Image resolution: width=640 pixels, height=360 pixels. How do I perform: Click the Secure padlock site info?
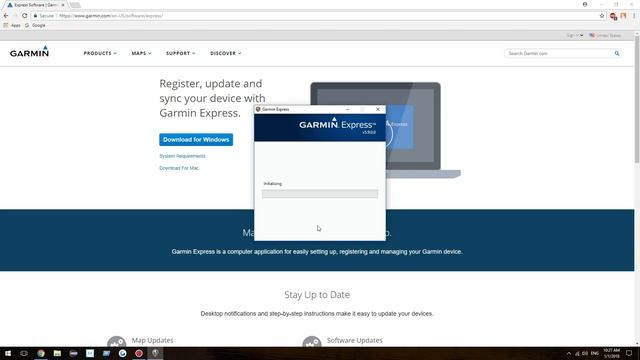tap(43, 16)
